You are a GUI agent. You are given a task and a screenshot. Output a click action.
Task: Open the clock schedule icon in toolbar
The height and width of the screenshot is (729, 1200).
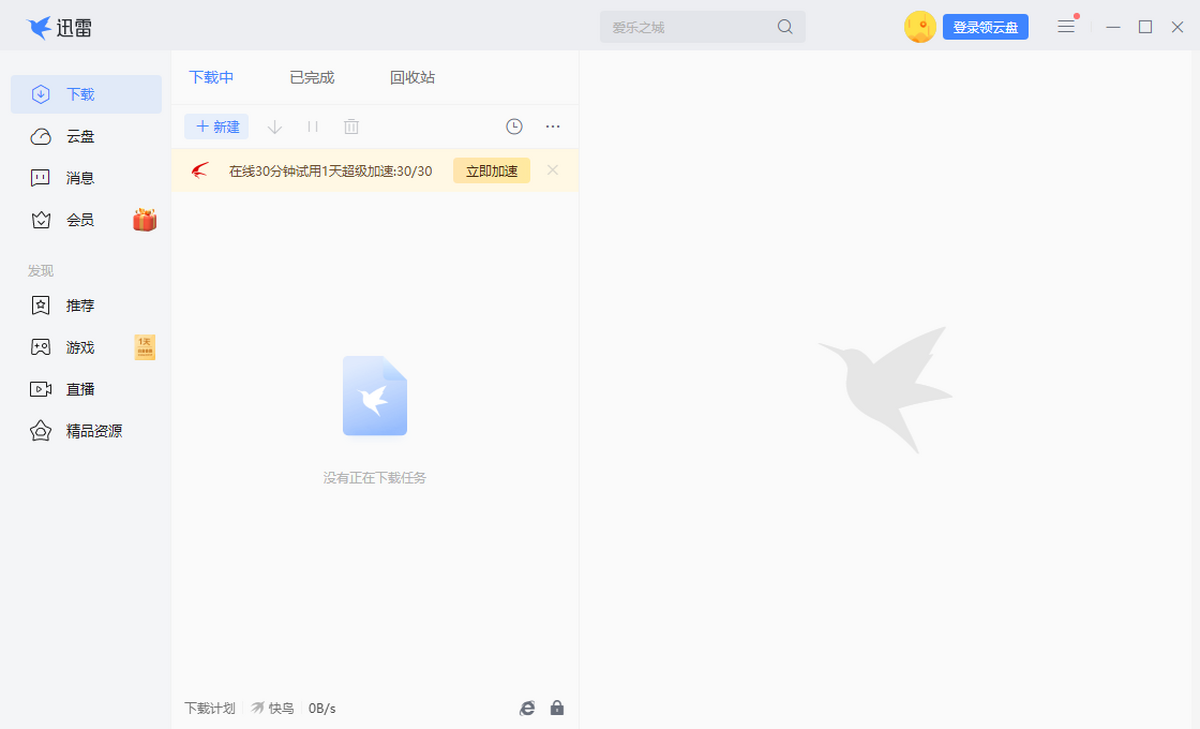pyautogui.click(x=514, y=126)
